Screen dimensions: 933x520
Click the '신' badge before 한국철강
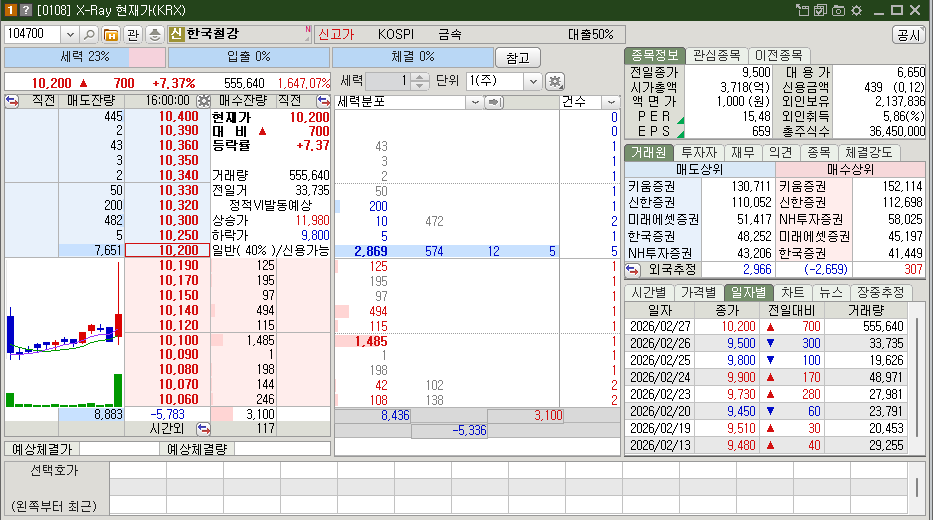(176, 34)
